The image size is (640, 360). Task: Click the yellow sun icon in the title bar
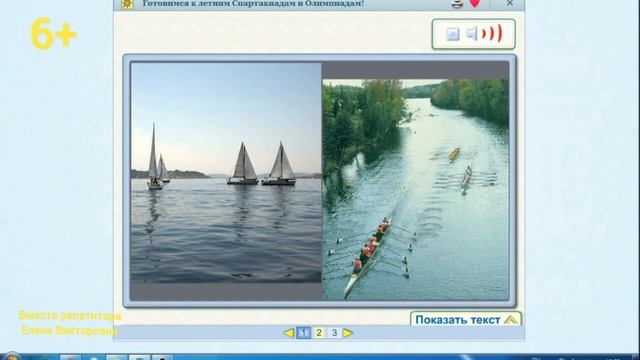pyautogui.click(x=127, y=4)
